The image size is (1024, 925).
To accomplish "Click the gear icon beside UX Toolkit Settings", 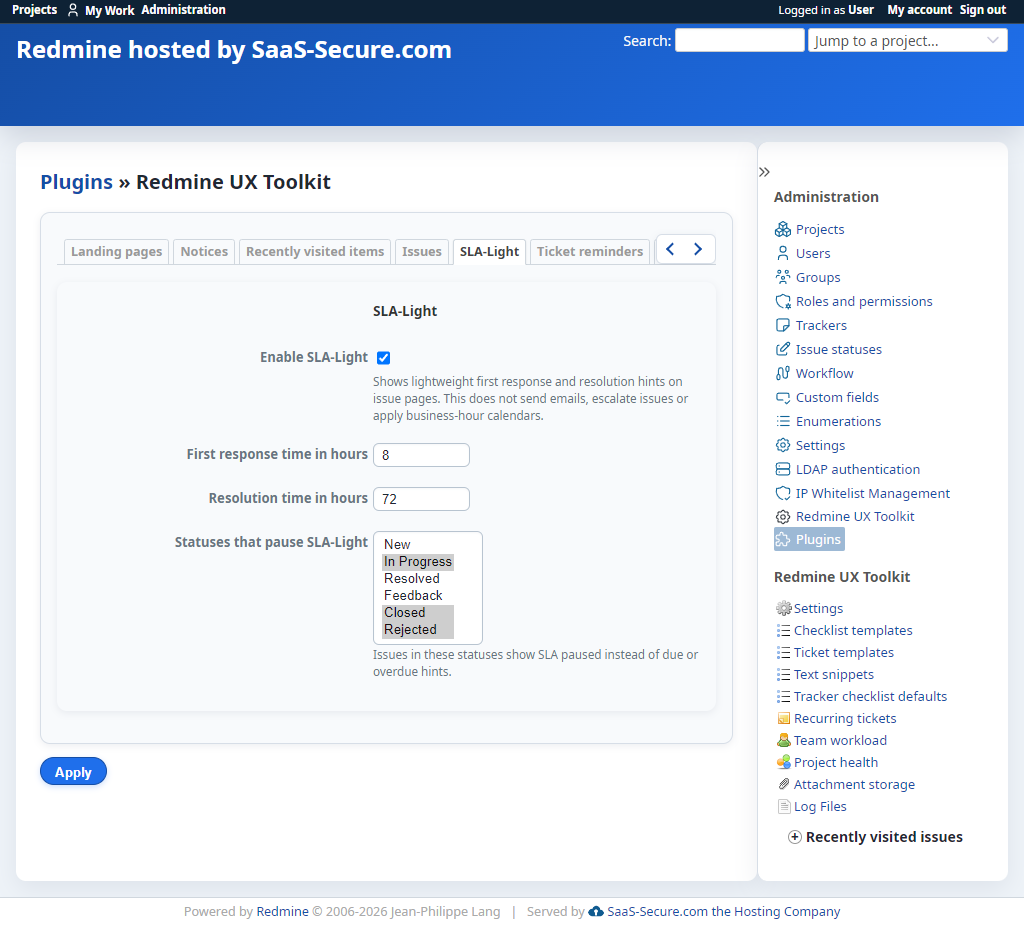I will pyautogui.click(x=784, y=608).
